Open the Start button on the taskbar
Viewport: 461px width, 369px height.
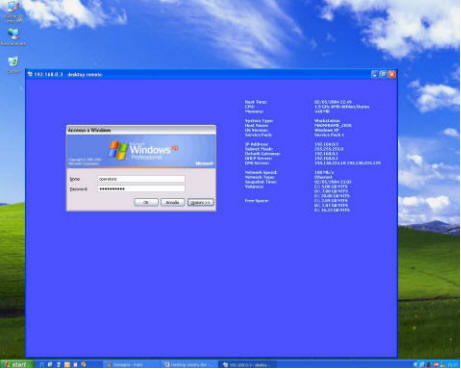(x=17, y=364)
